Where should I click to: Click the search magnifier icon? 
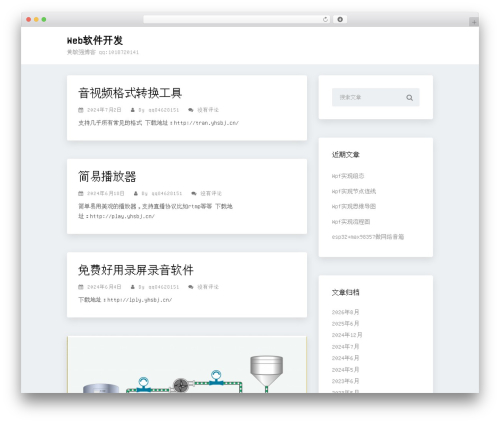coord(409,98)
